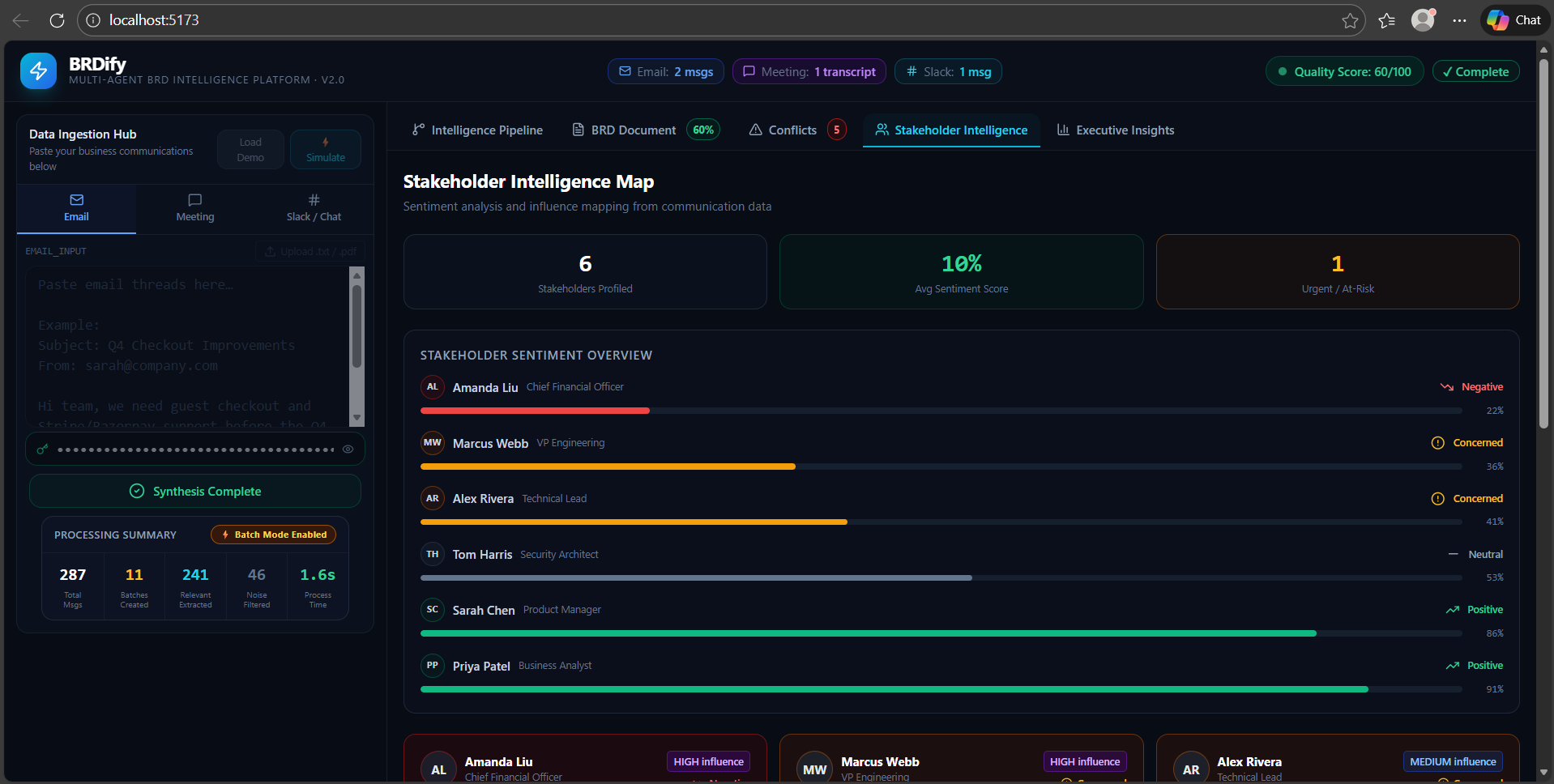Toggle visibility of the masked input field
This screenshot has width=1554, height=784.
[348, 449]
